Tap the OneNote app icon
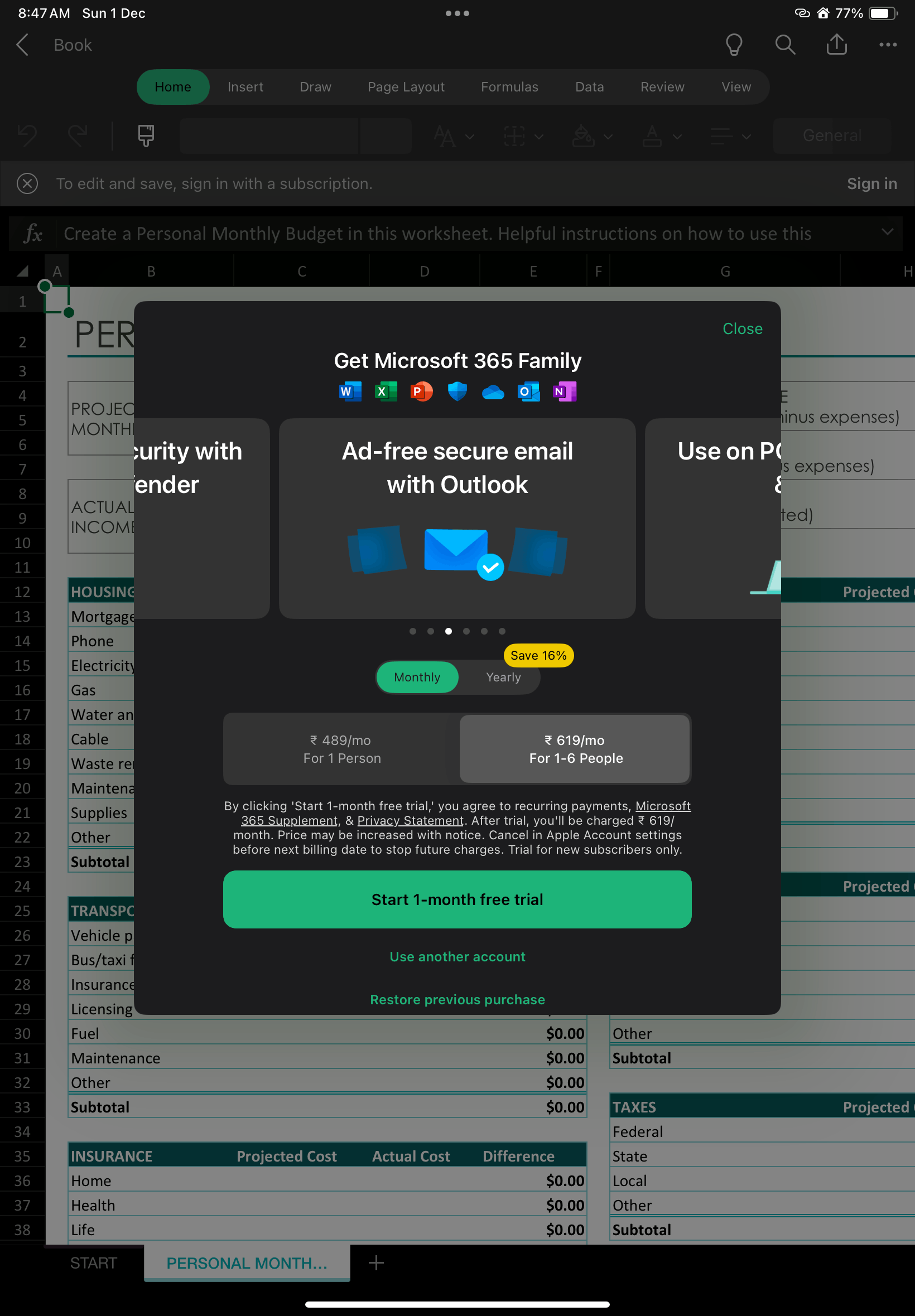 click(564, 391)
